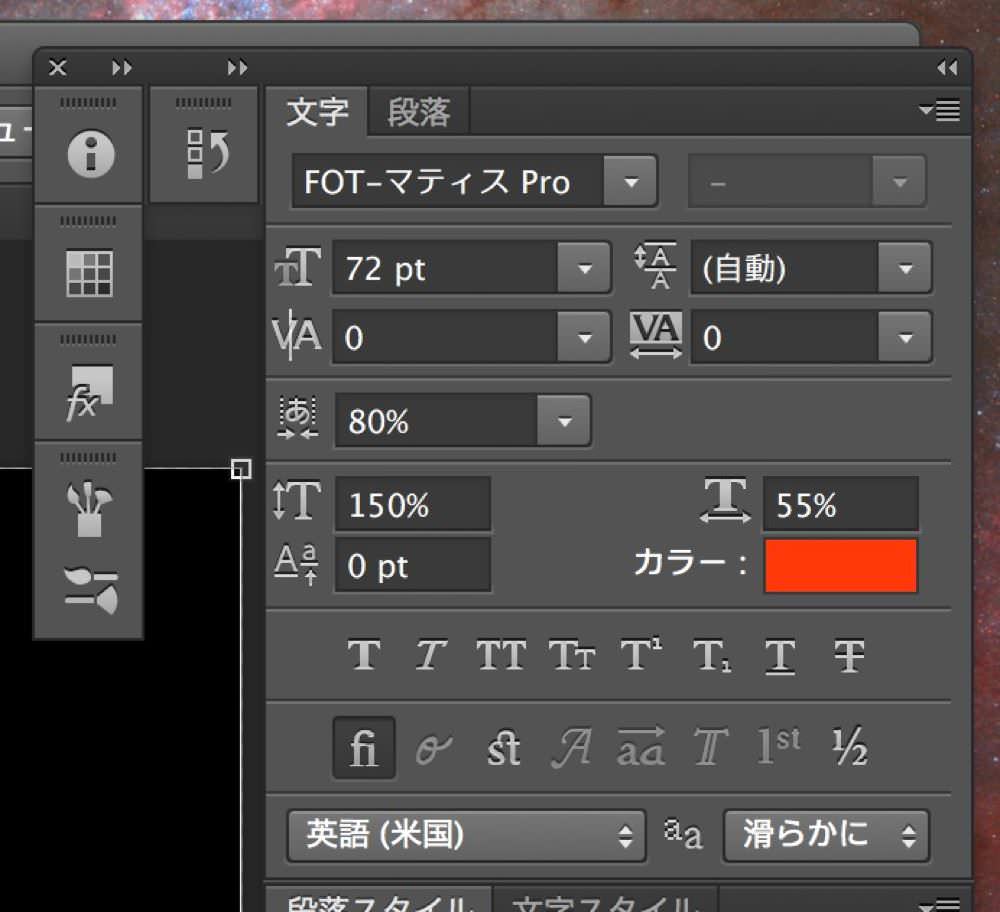Click the FOT-マティス Pro font name field
This screenshot has width=1000, height=912.
[x=448, y=182]
